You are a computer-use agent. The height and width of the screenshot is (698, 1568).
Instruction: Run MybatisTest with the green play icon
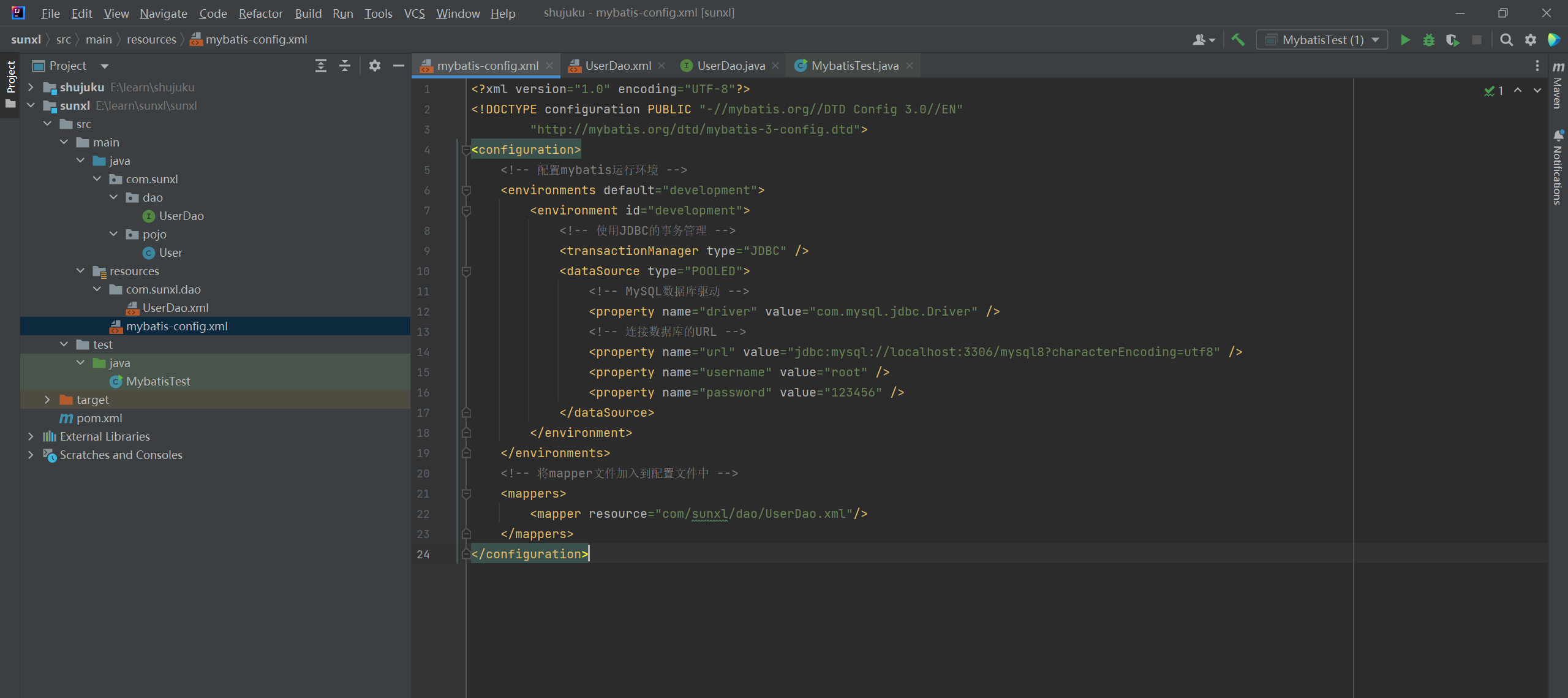click(1405, 40)
